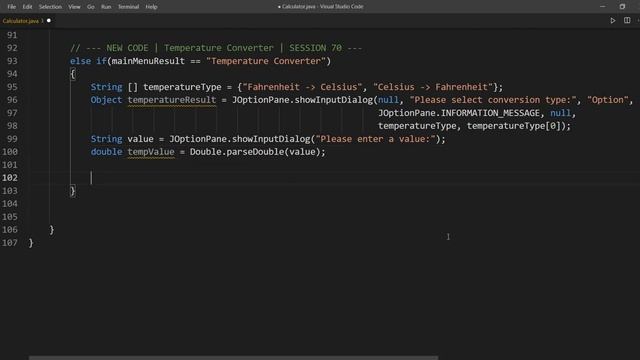Click the double keyword on line 100
640x360 pixels.
tap(106, 152)
